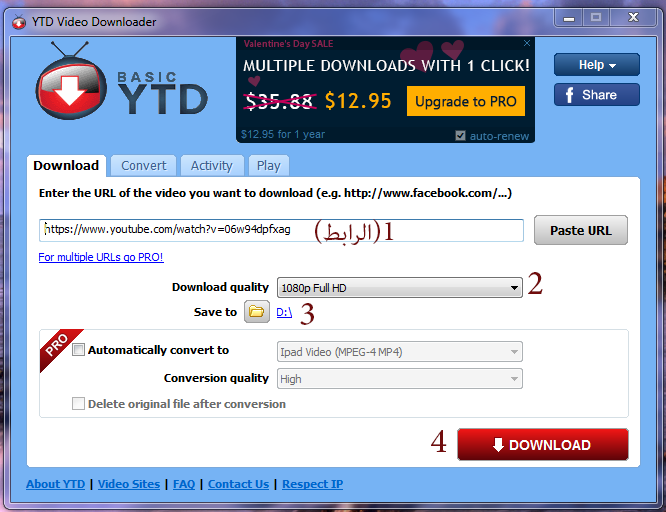Click the D:\ save path link
The width and height of the screenshot is (666, 512).
284,312
